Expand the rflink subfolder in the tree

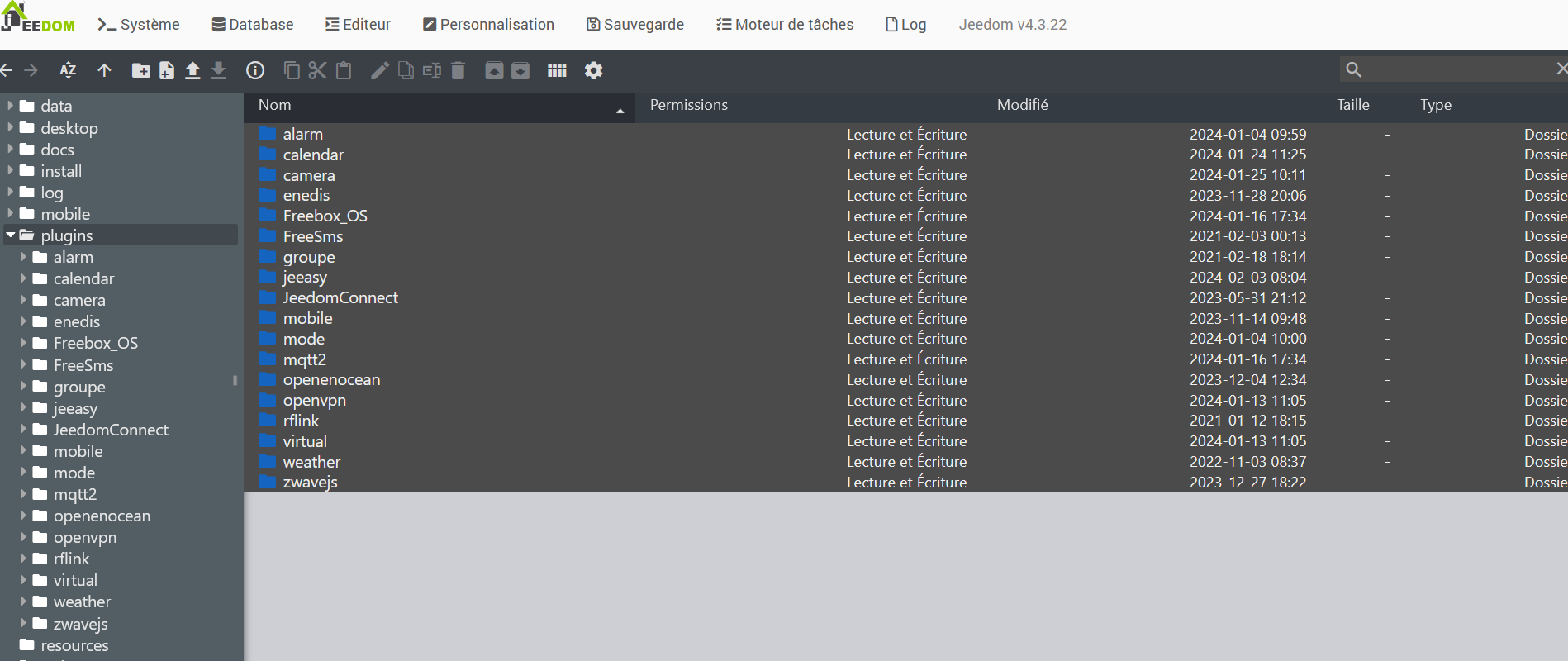(x=23, y=559)
